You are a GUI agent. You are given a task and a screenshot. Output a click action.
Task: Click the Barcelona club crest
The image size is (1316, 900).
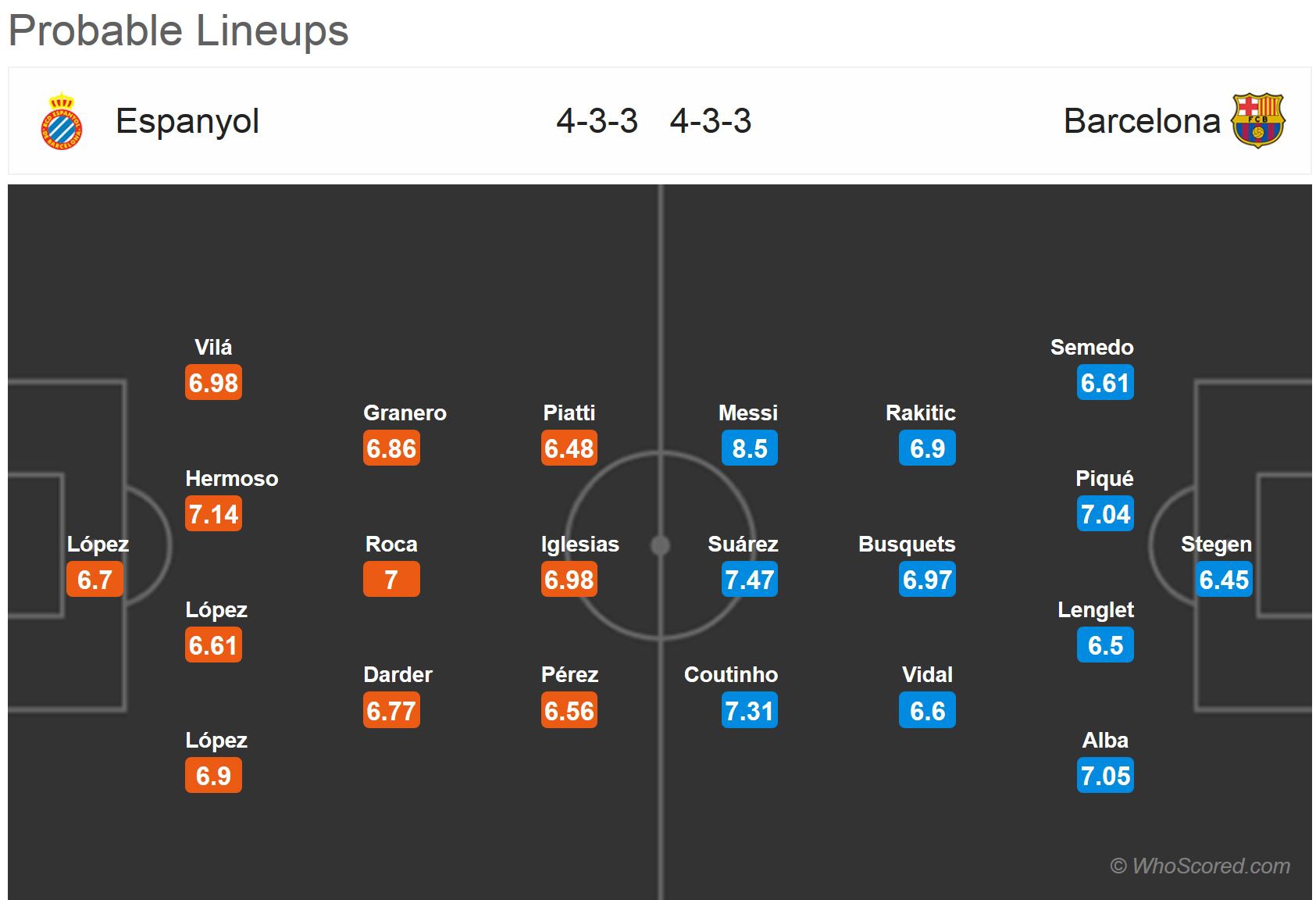click(1257, 121)
